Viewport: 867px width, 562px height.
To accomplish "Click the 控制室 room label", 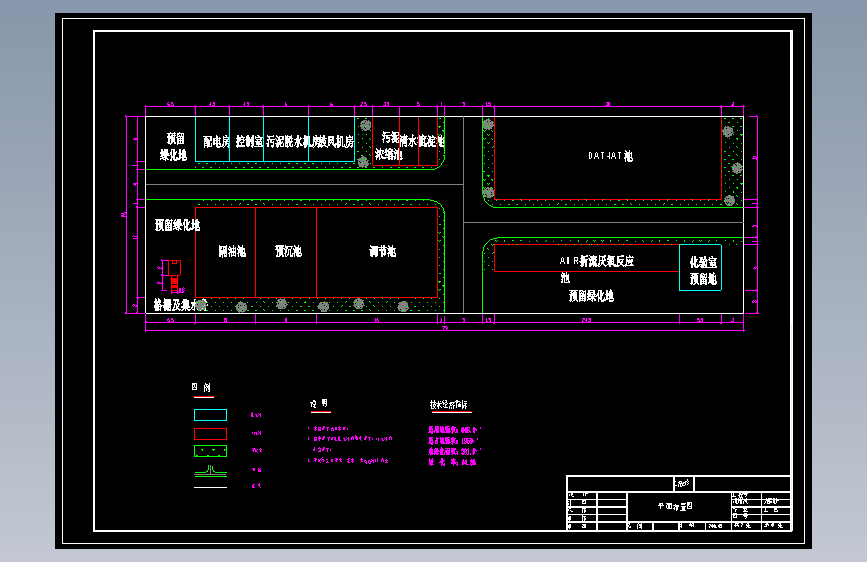I will (x=249, y=142).
